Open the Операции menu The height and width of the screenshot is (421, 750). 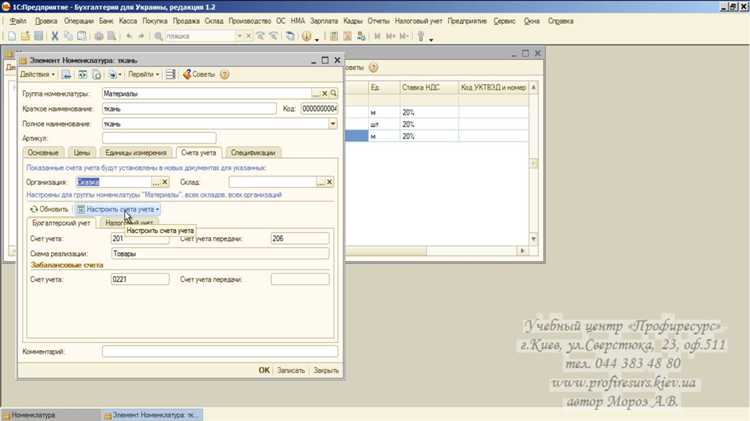(x=79, y=21)
